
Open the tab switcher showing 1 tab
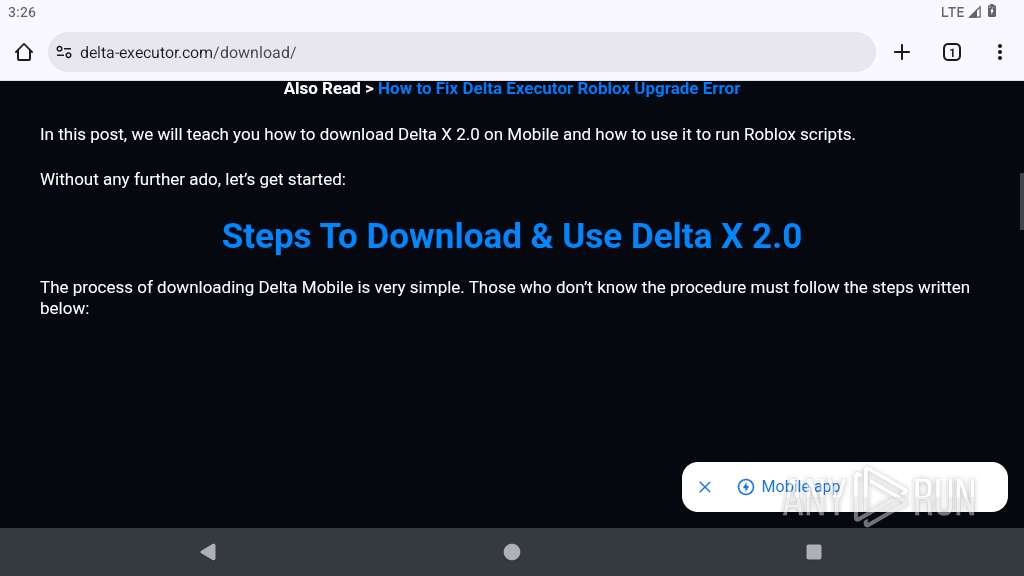(x=952, y=52)
